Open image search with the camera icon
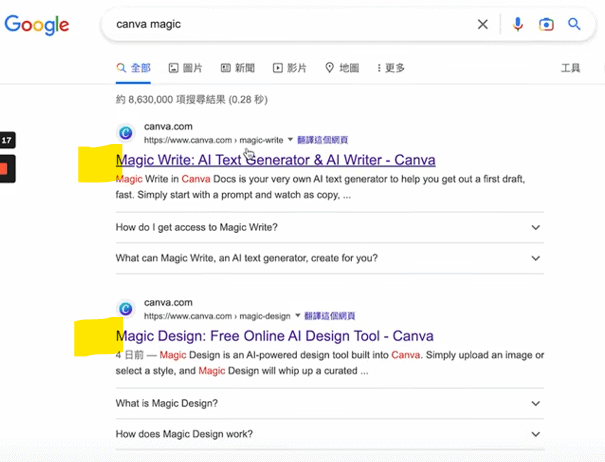The image size is (605, 462). coord(546,24)
